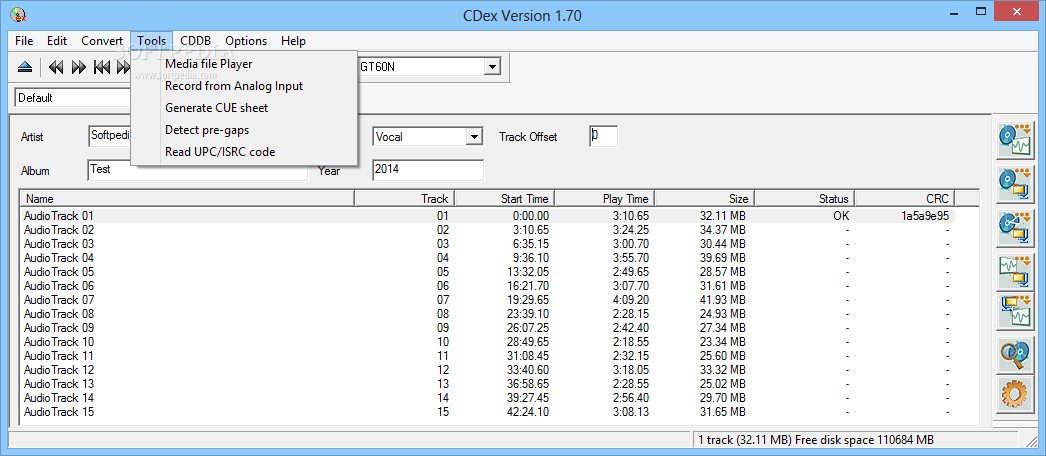Click the Year field showing 2014

(428, 170)
